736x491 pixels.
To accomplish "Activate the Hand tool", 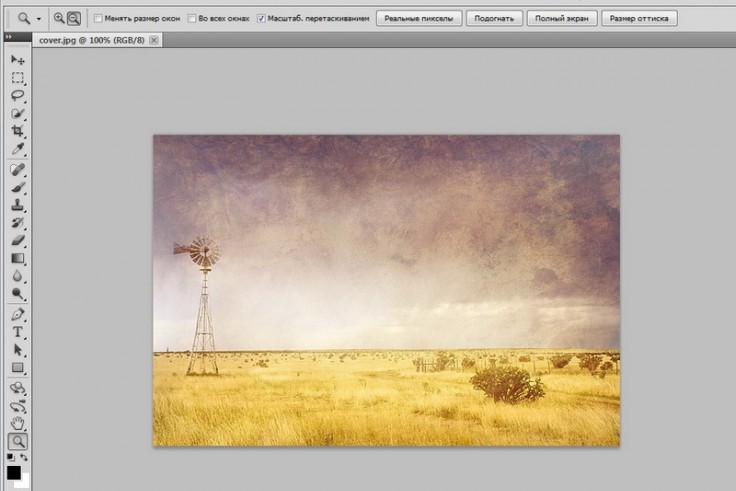I will click(x=18, y=423).
